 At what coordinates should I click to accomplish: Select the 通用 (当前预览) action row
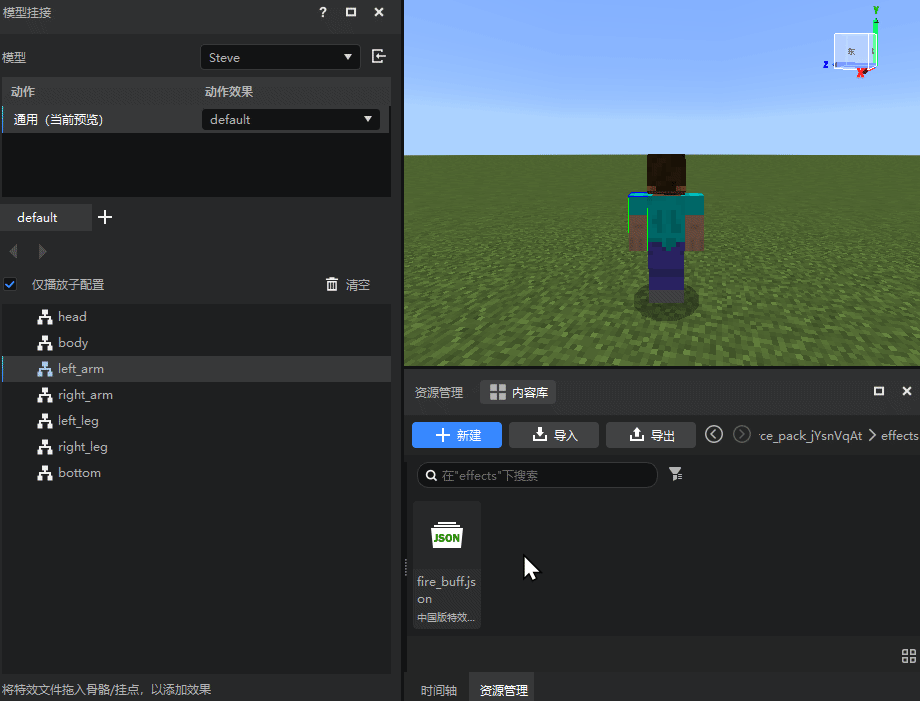(x=196, y=120)
